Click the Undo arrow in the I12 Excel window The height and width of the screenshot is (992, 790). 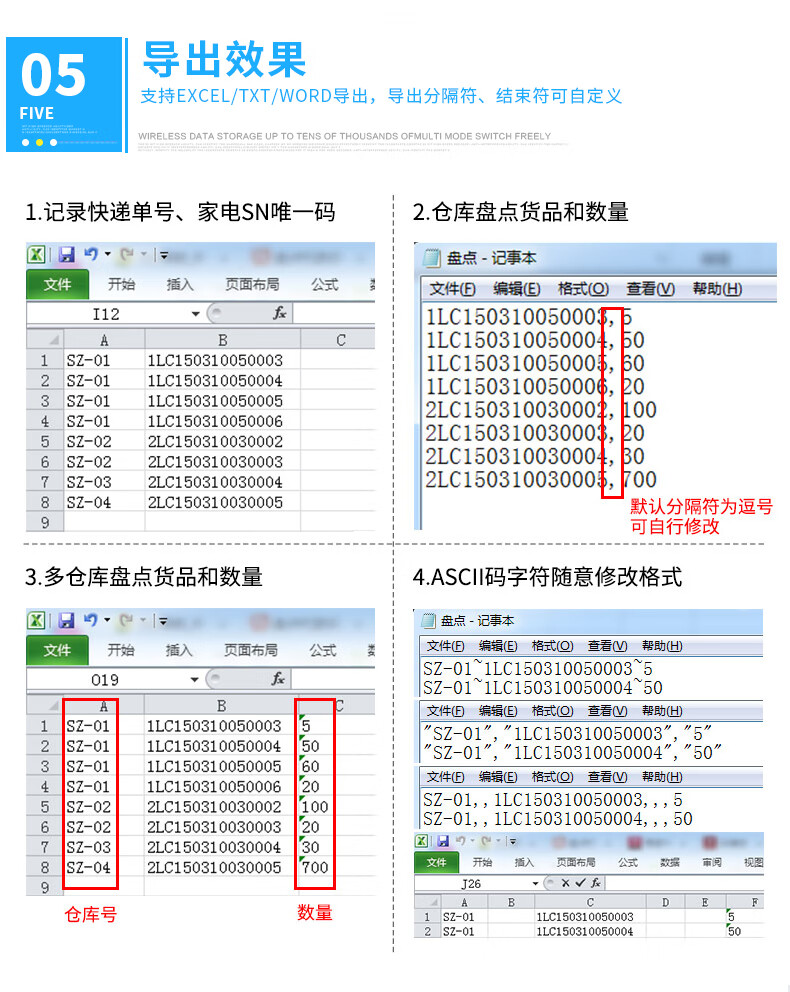91,255
